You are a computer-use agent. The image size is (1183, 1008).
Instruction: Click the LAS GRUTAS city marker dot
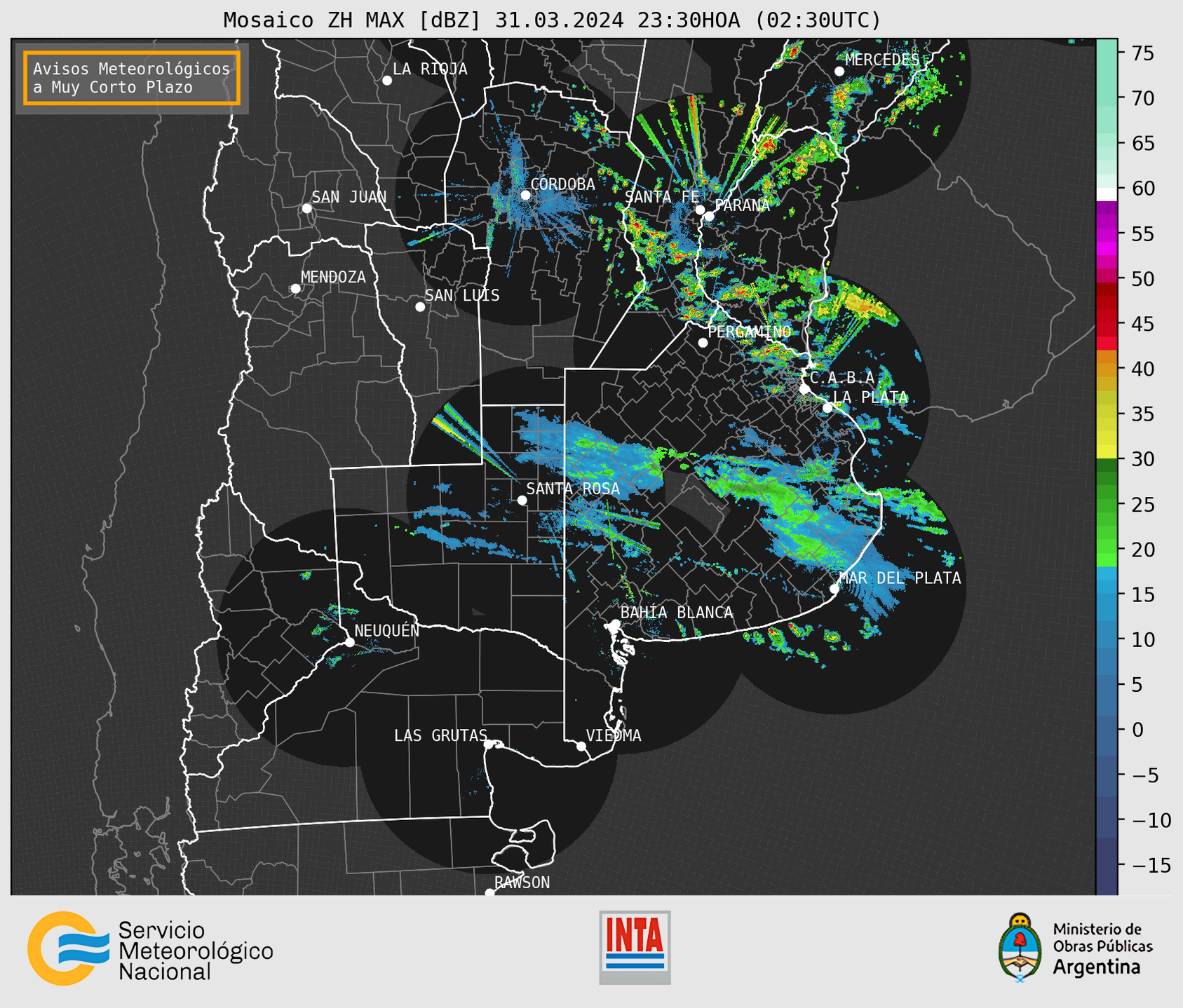(489, 744)
